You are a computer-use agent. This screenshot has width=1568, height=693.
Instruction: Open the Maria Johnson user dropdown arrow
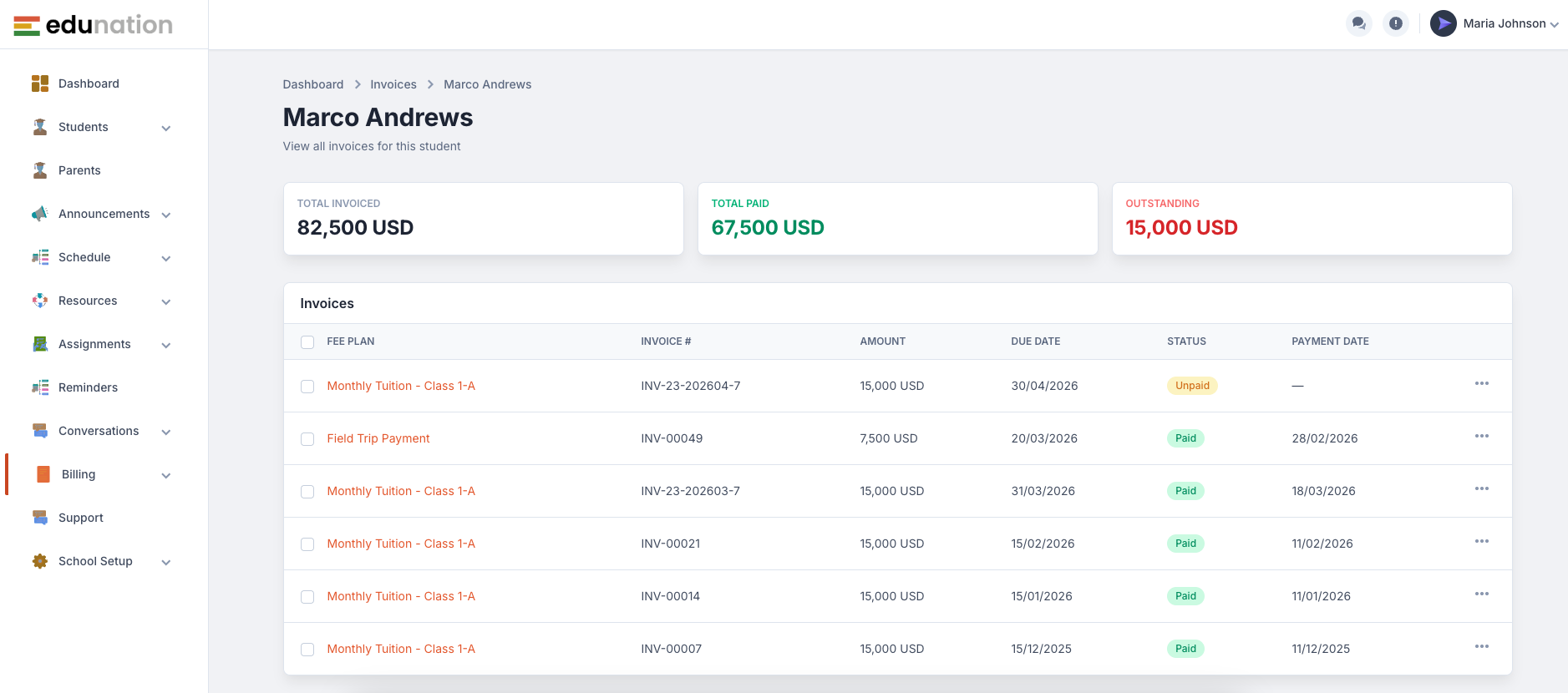point(1555,25)
